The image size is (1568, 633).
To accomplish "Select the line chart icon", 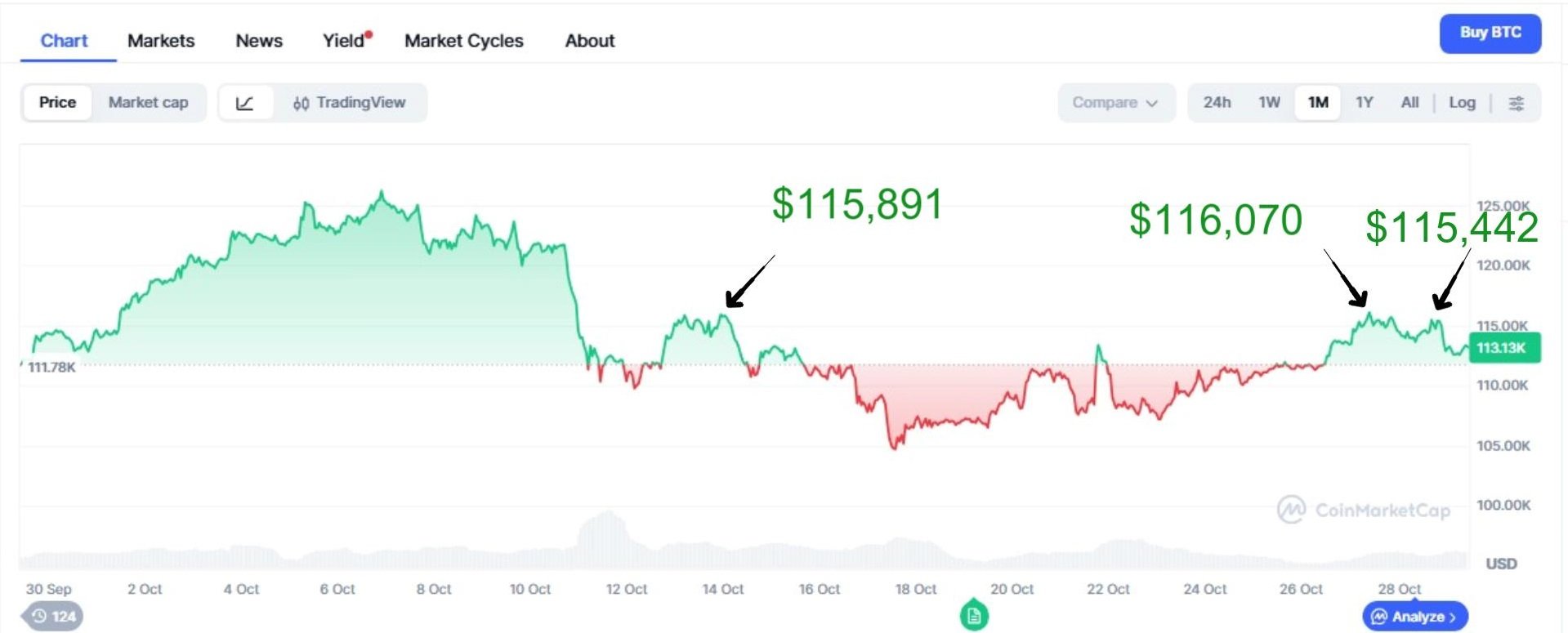I will [245, 103].
